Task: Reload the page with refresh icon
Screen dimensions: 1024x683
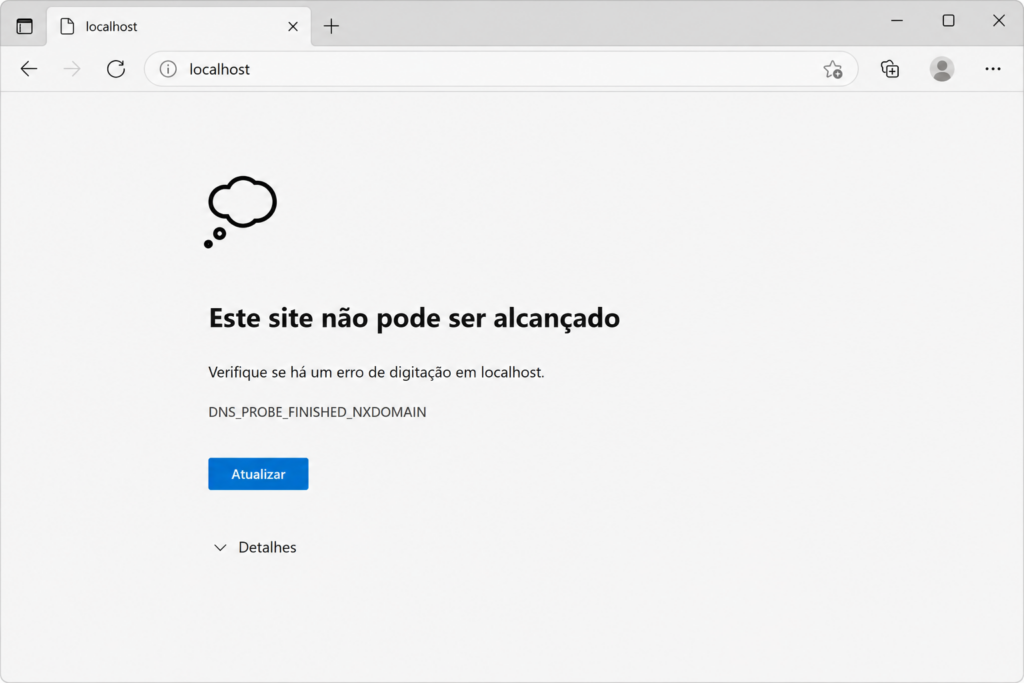Action: pos(116,69)
